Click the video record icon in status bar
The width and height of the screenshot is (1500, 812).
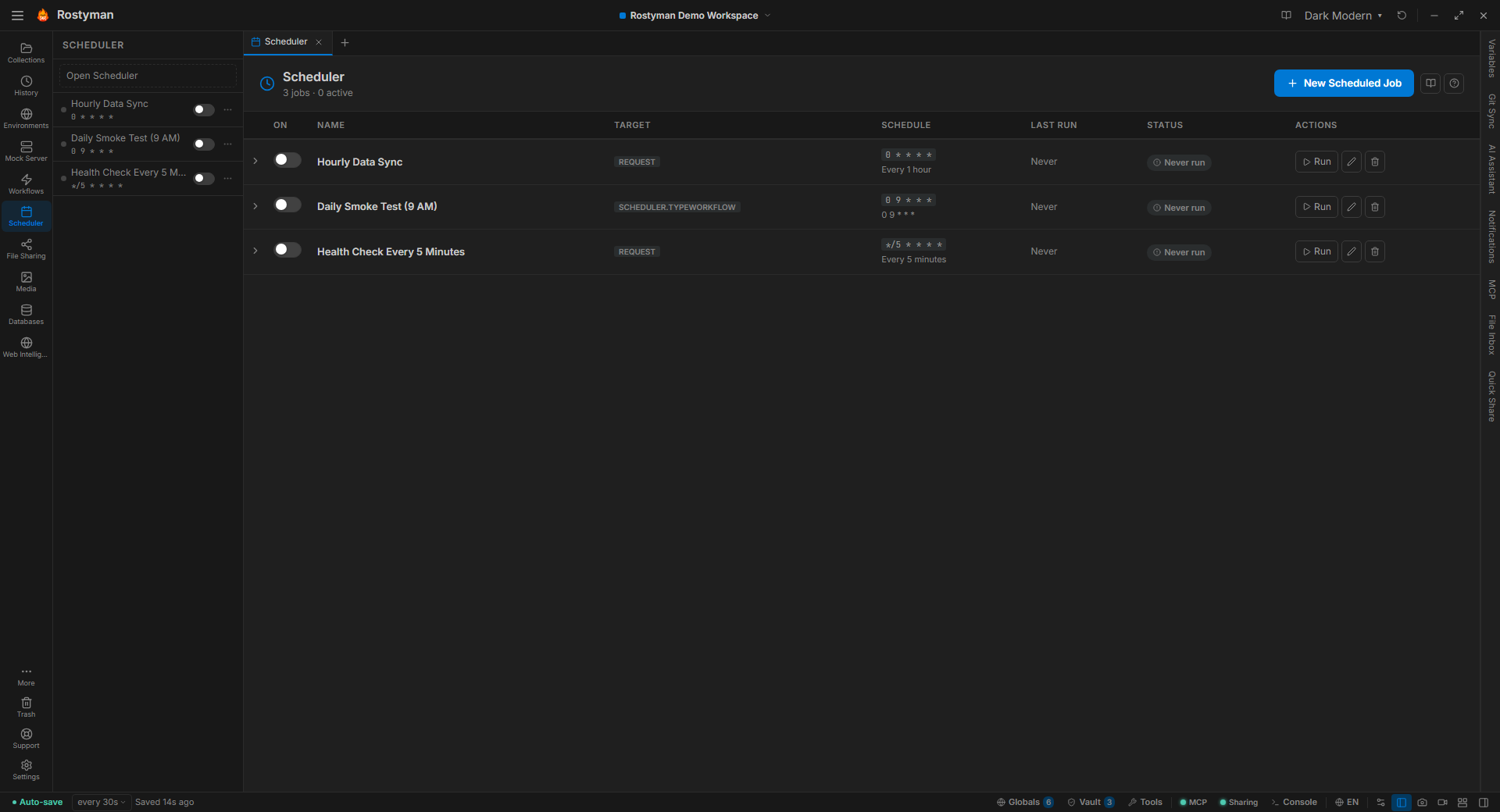[1442, 803]
